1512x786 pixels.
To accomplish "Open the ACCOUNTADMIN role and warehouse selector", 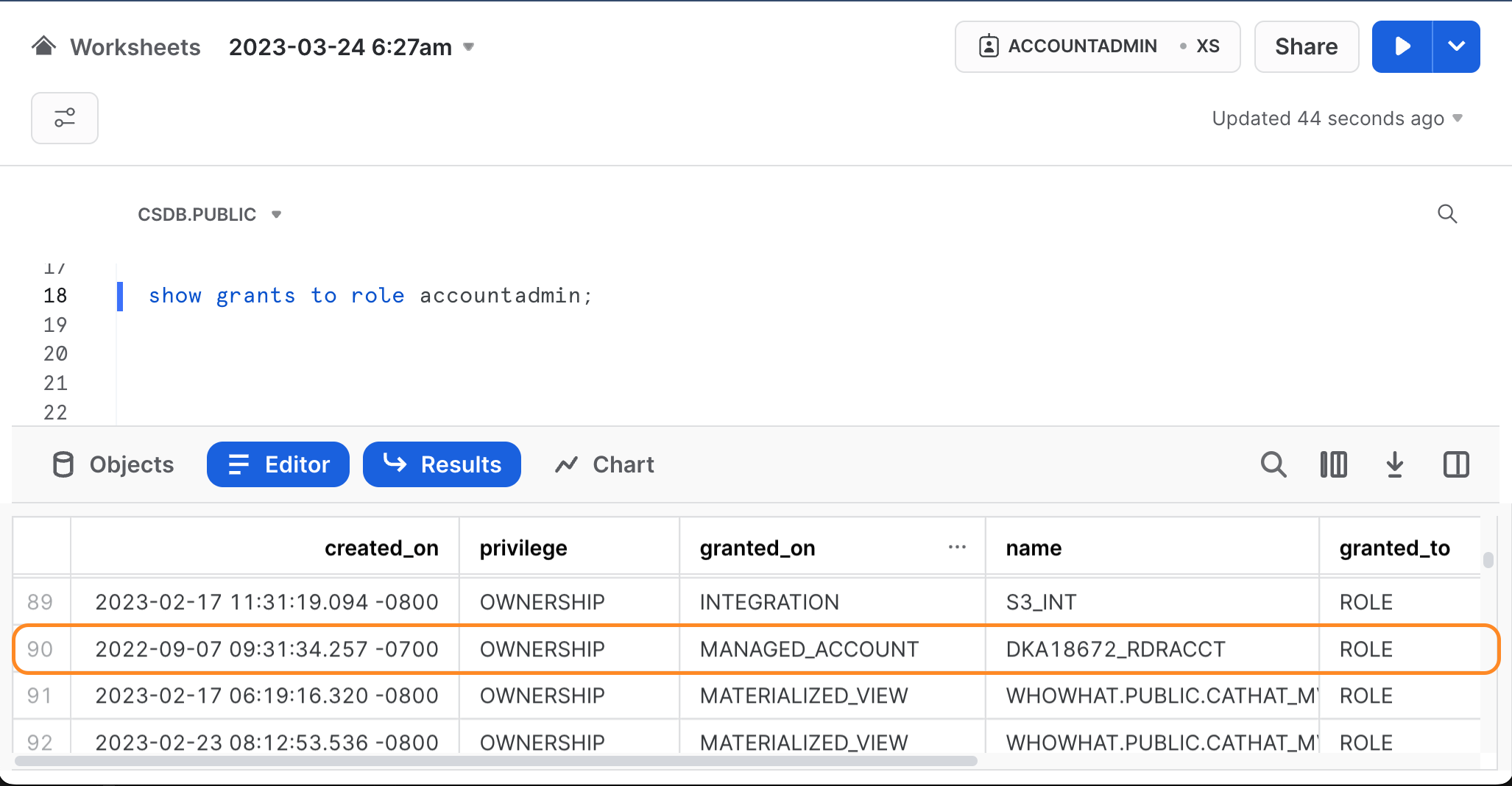I will coord(1097,46).
